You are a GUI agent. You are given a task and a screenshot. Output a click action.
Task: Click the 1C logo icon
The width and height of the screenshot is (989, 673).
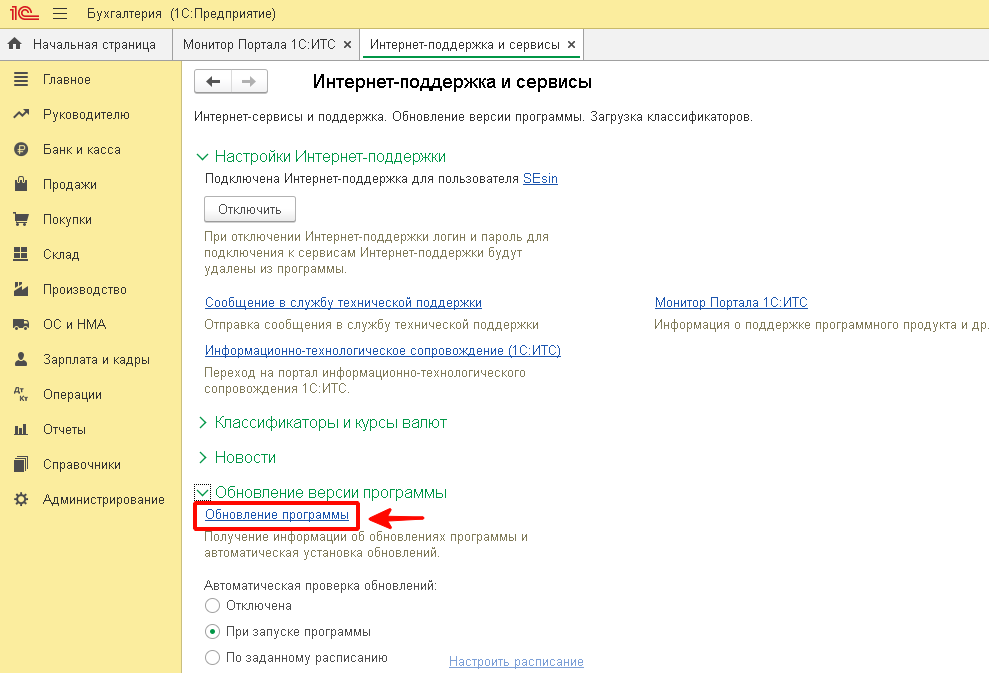coord(24,13)
